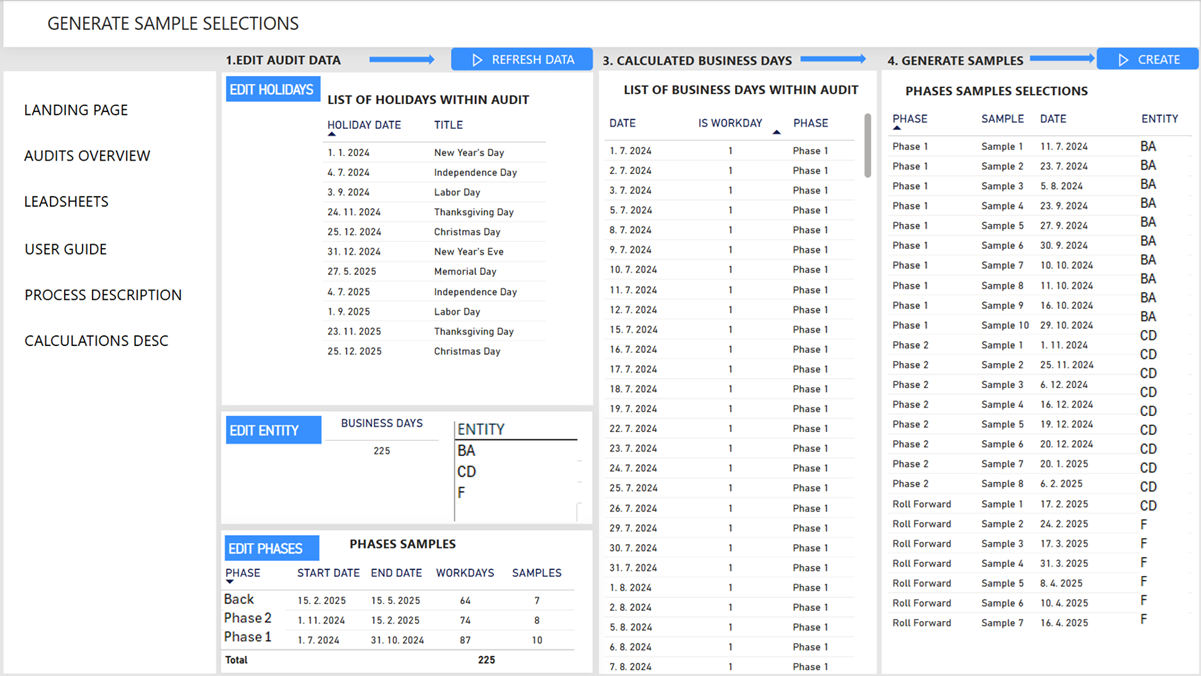Screen dimensions: 1201x676
Task: Open Audits Overview page
Action: point(87,156)
